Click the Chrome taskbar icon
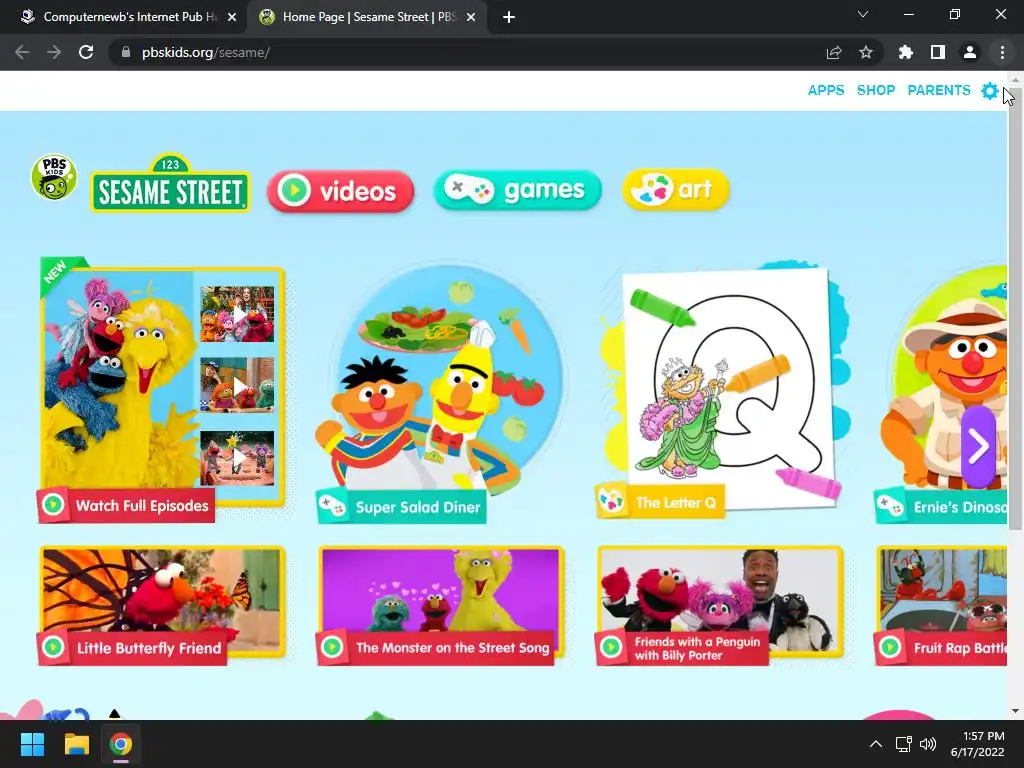This screenshot has height=768, width=1024. tap(121, 744)
